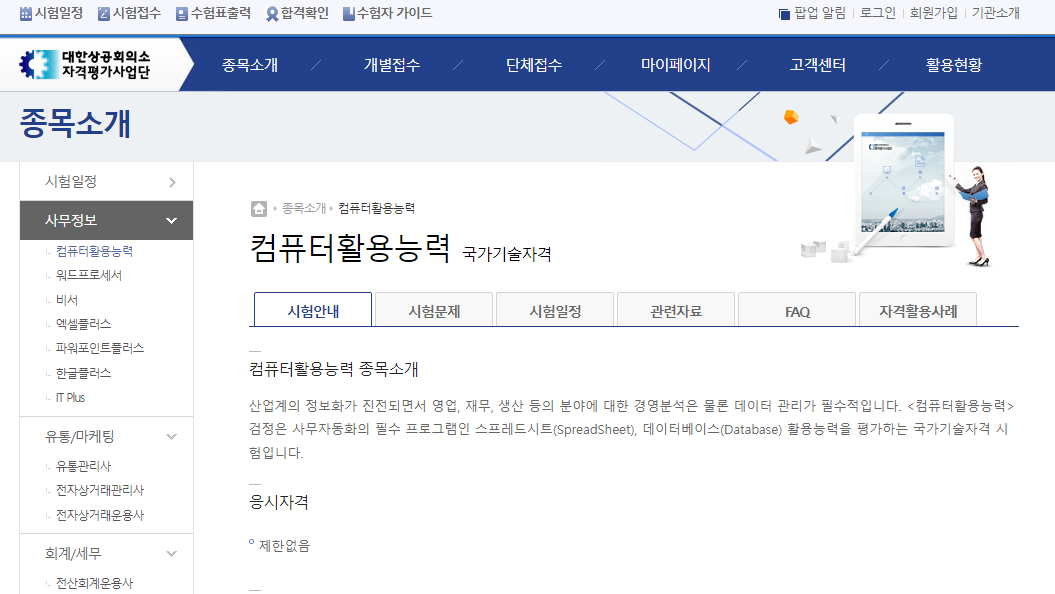
Task: Open 팝업 알림 text link
Action: pyautogui.click(x=820, y=13)
